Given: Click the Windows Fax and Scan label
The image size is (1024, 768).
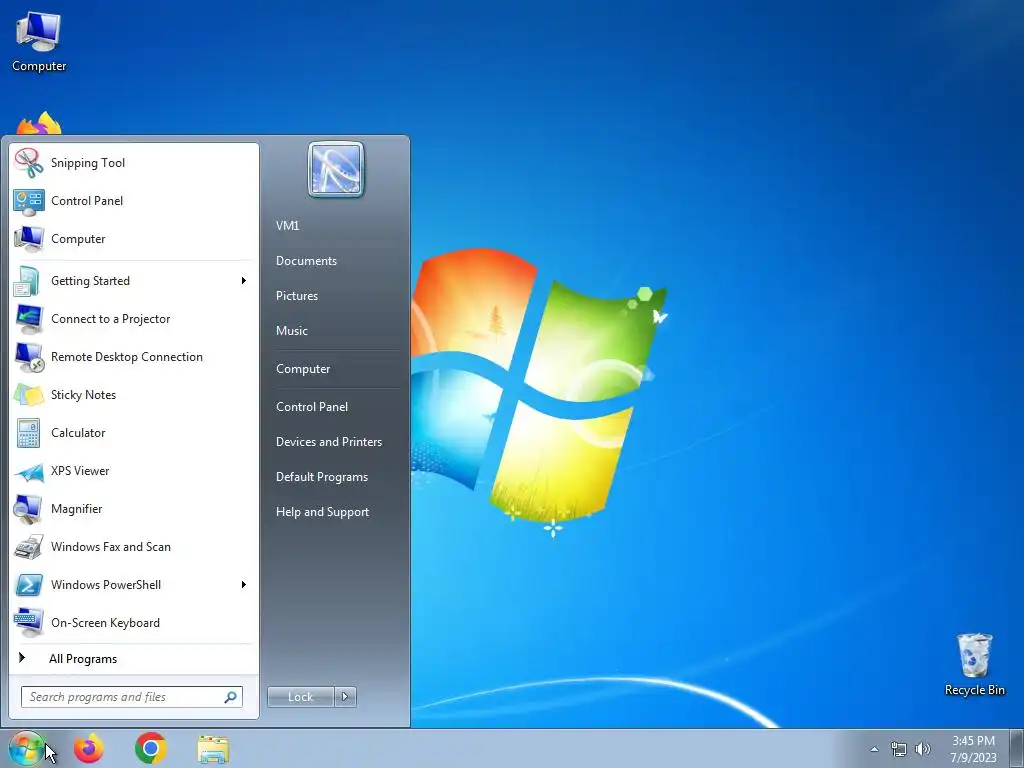Looking at the screenshot, I should click(110, 547).
